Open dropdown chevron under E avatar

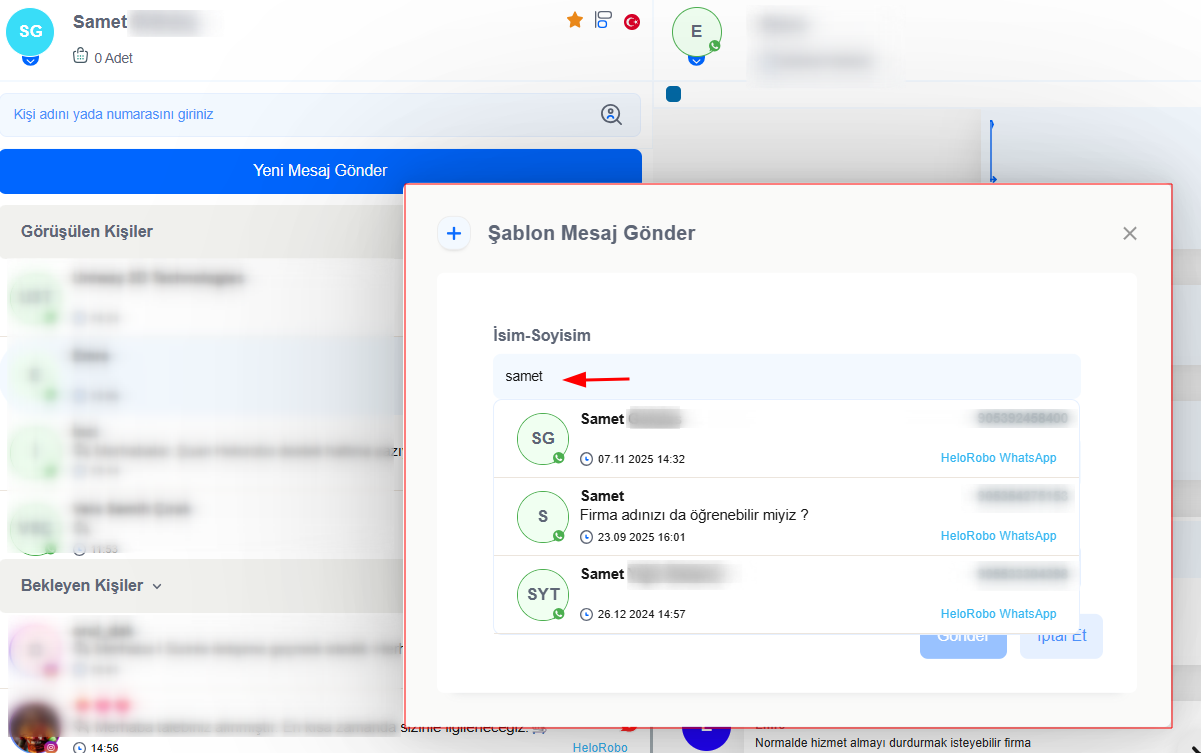[697, 61]
